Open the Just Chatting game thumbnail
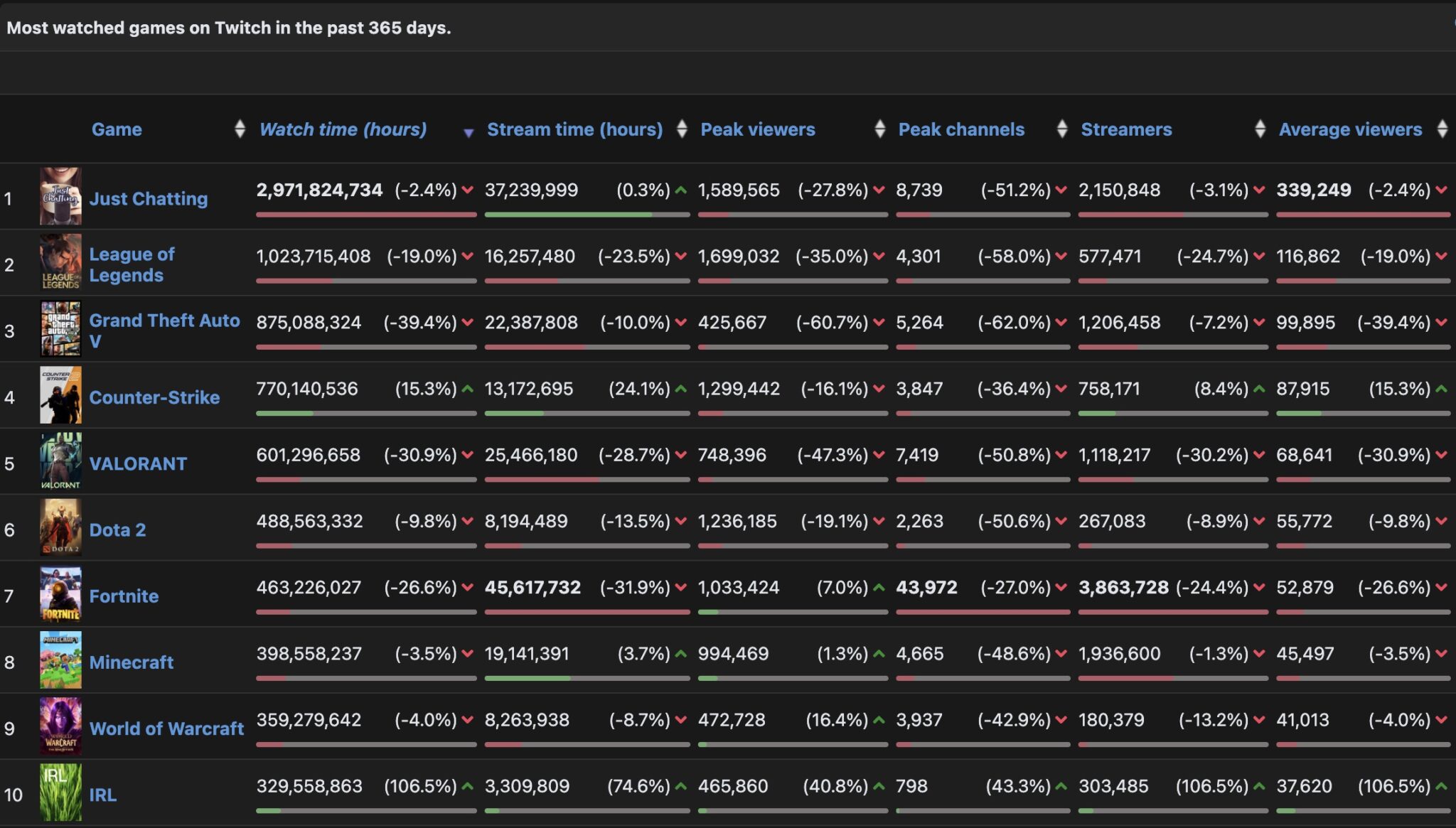 tap(60, 196)
